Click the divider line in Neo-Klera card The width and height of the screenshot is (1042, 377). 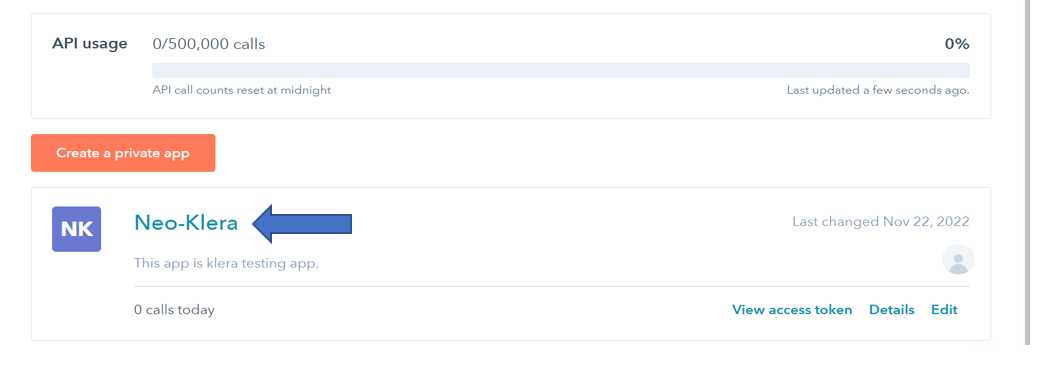tap(552, 287)
